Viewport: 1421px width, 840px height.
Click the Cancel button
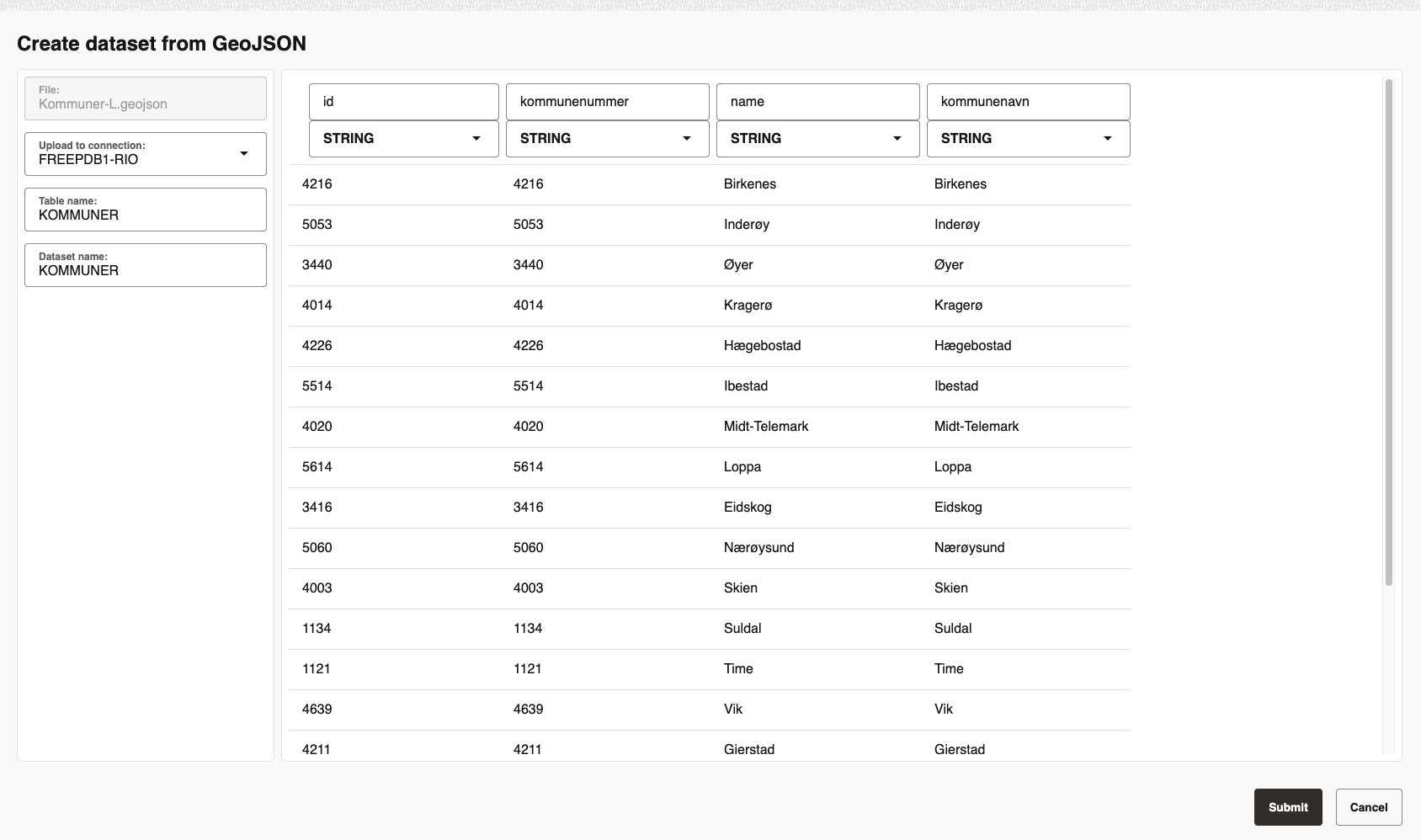tap(1368, 807)
